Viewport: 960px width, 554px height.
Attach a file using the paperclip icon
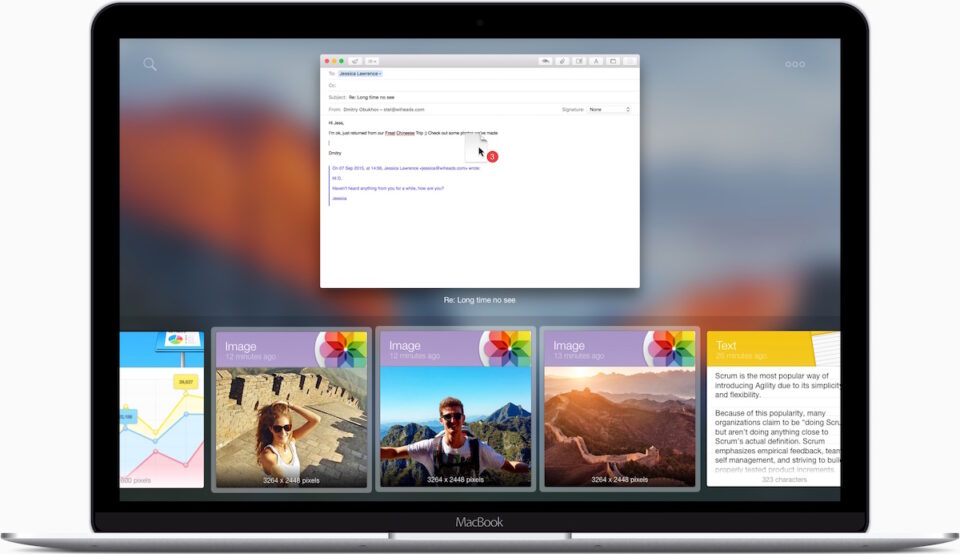point(562,61)
